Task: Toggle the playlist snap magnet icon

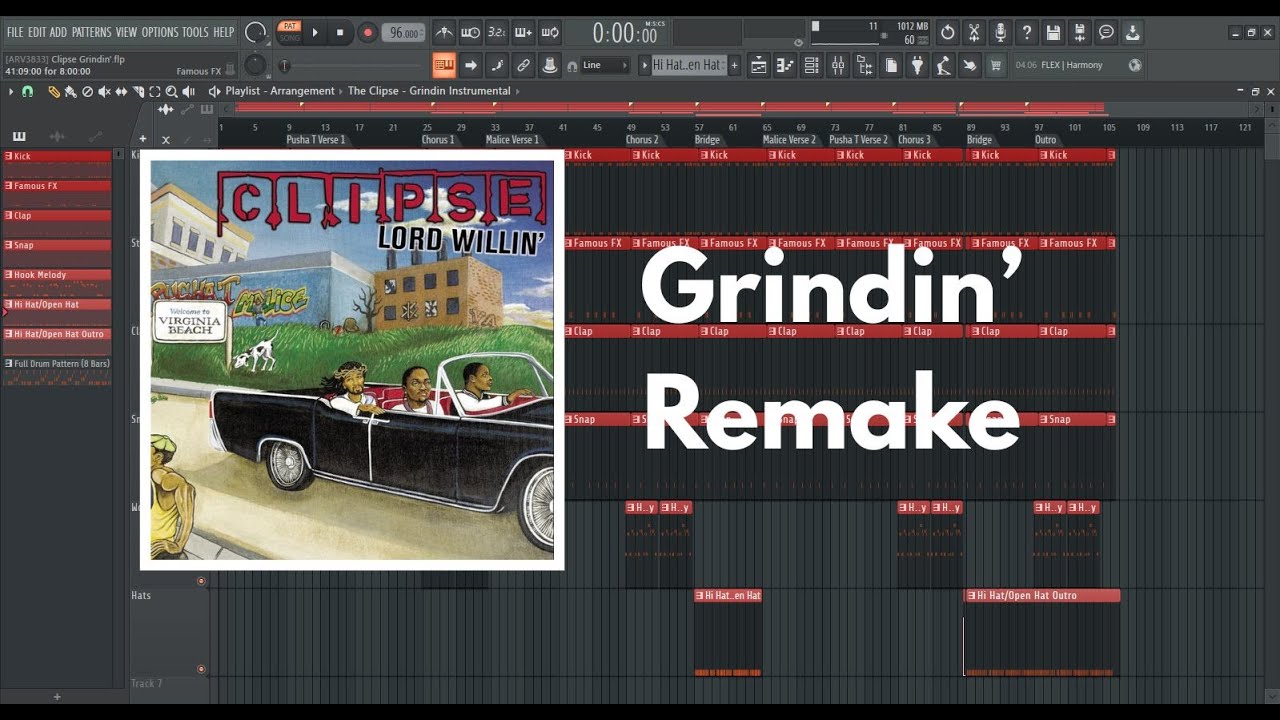Action: coord(27,91)
